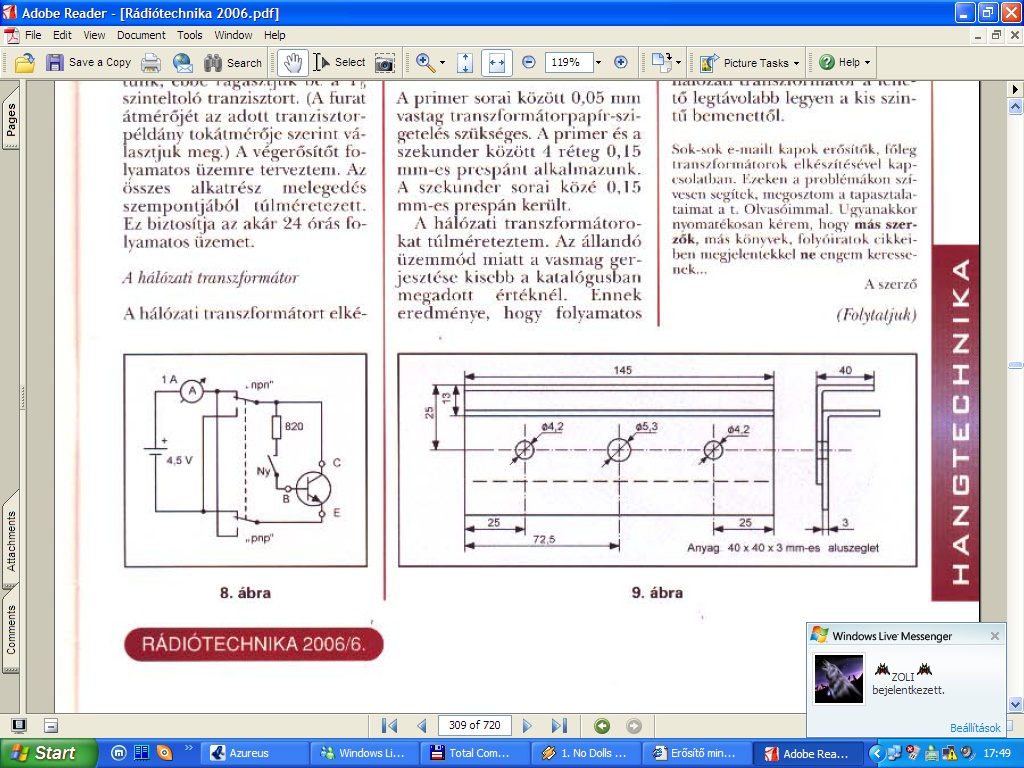Open the zoom tool dropdown arrow
Image resolution: width=1024 pixels, height=768 pixels.
pos(442,63)
